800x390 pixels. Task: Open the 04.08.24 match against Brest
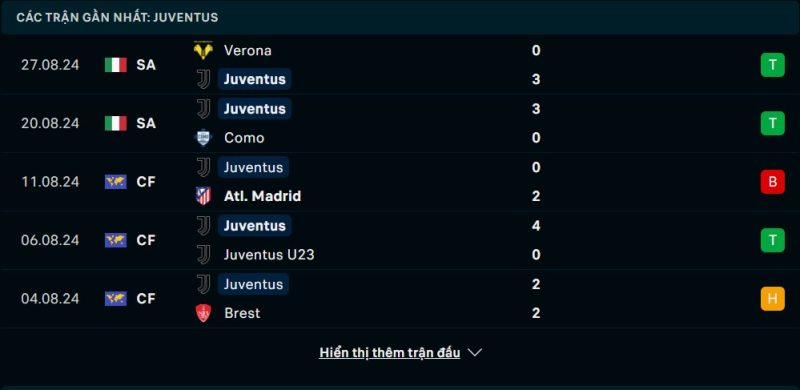coord(400,299)
